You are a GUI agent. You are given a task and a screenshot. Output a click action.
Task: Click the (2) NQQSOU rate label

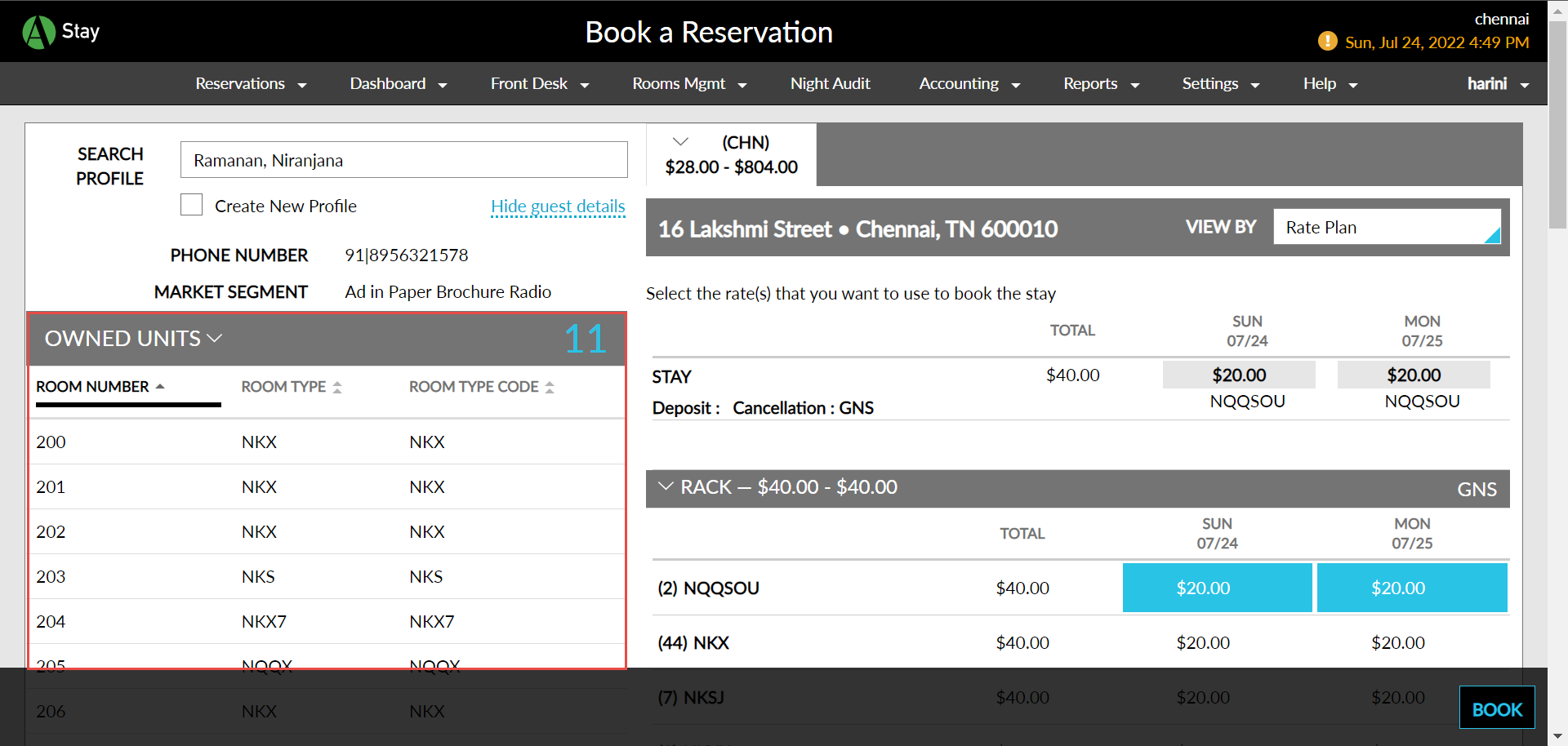708,588
